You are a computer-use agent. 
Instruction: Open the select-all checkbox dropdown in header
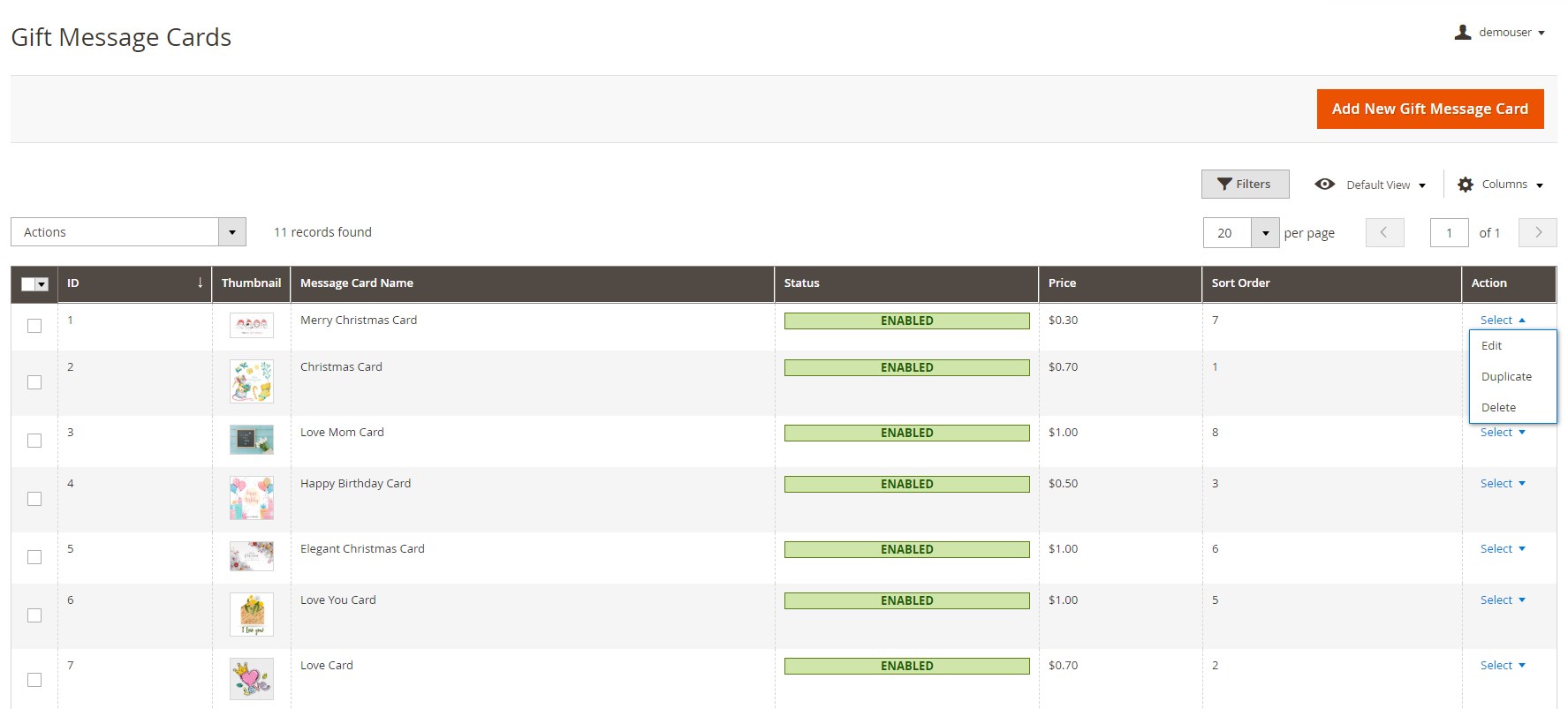click(42, 284)
